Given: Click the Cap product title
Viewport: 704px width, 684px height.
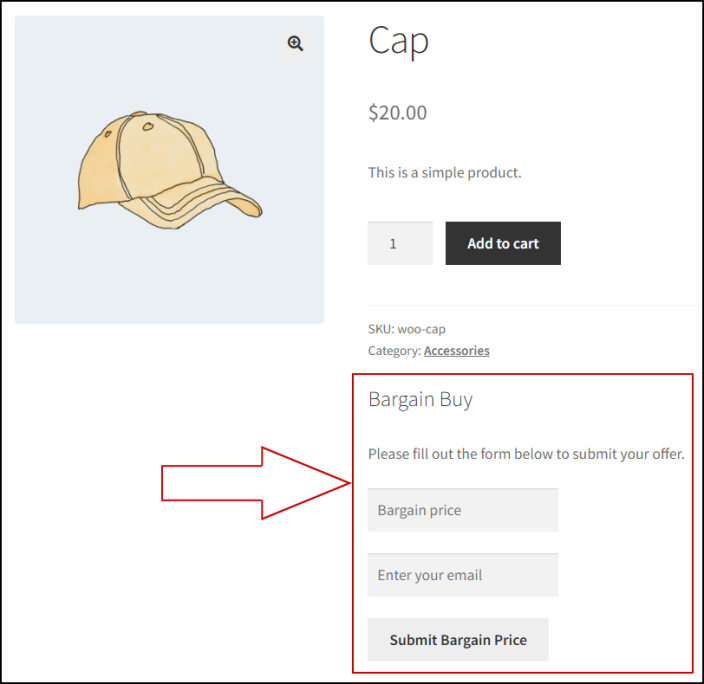Looking at the screenshot, I should 398,41.
